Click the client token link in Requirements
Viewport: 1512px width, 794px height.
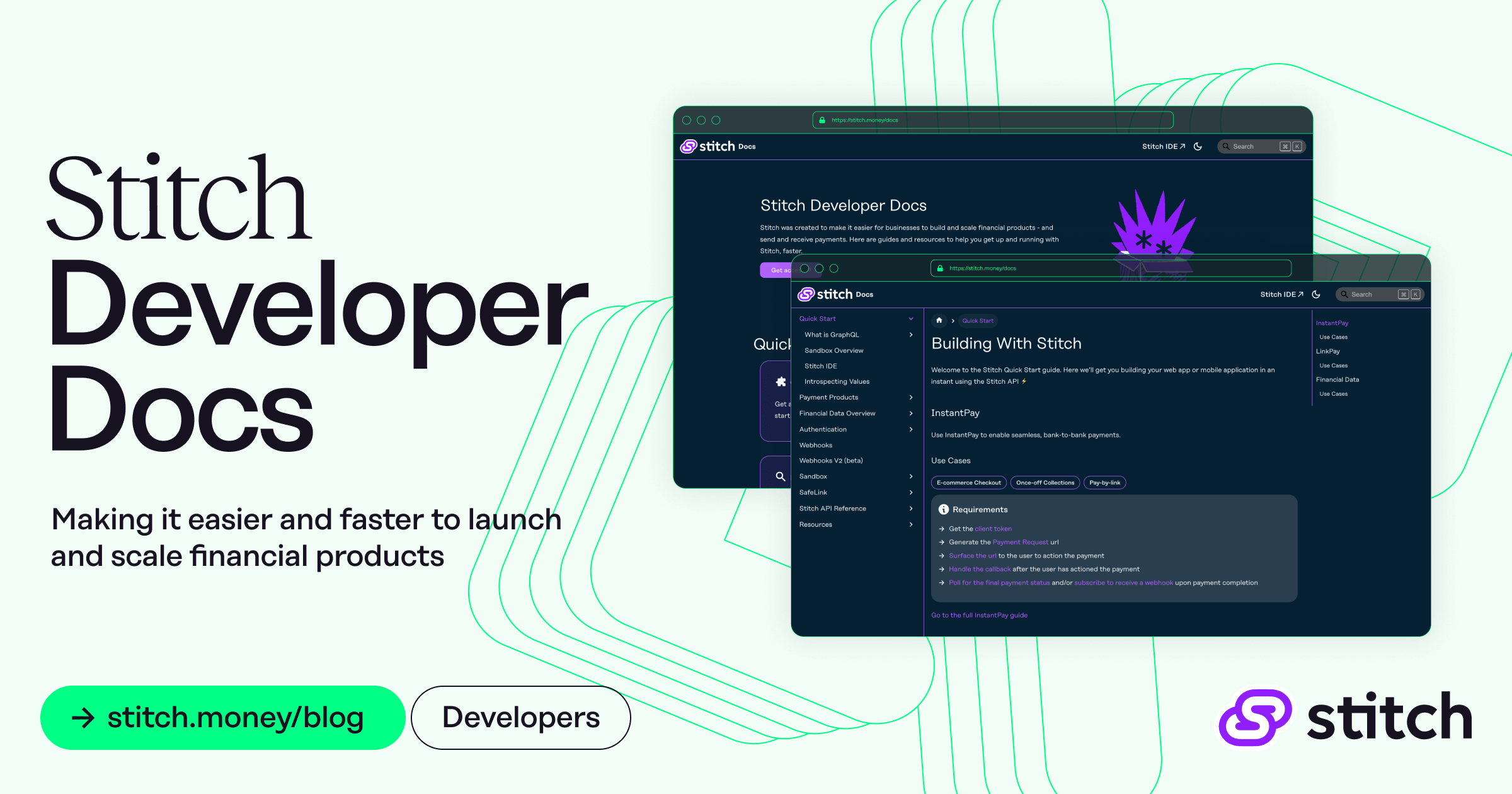pos(994,529)
